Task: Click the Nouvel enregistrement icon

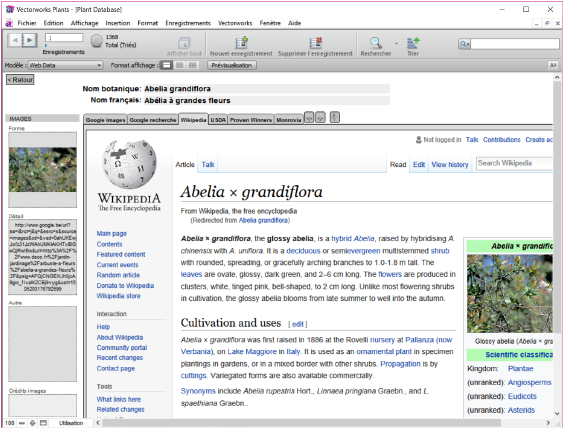Action: [241, 42]
